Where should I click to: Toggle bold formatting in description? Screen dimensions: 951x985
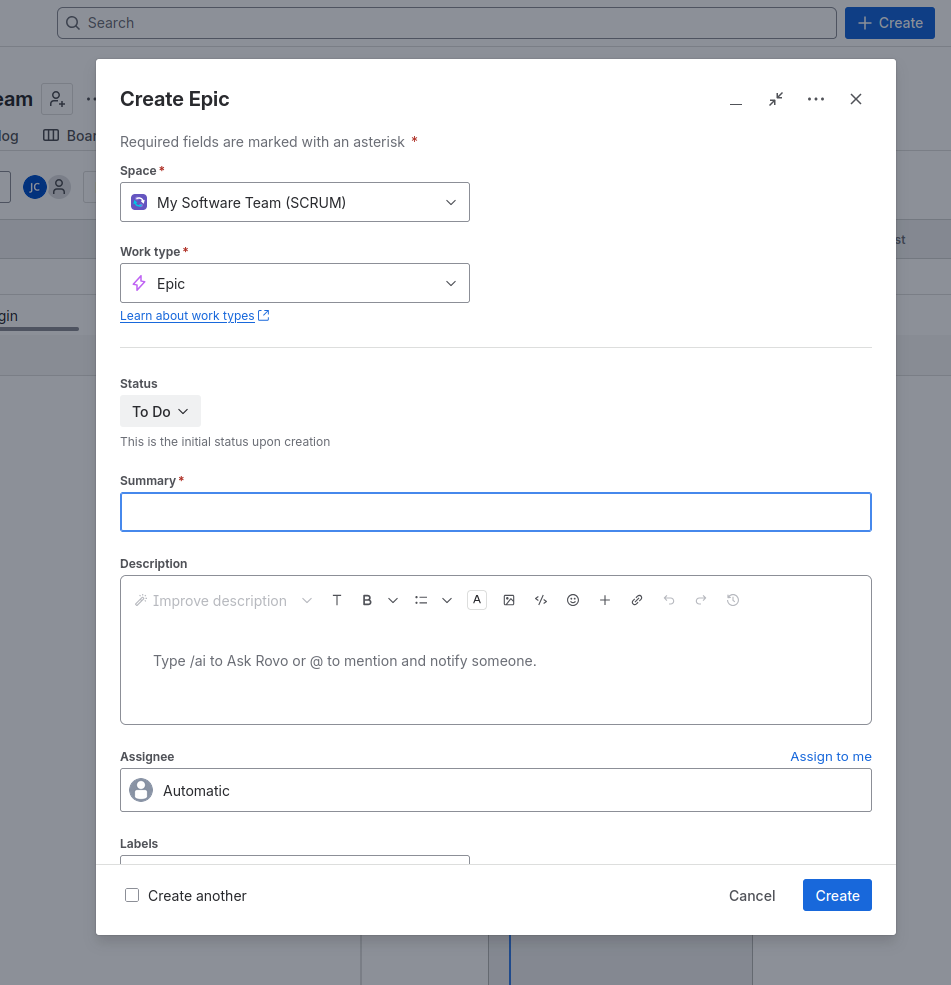(367, 601)
